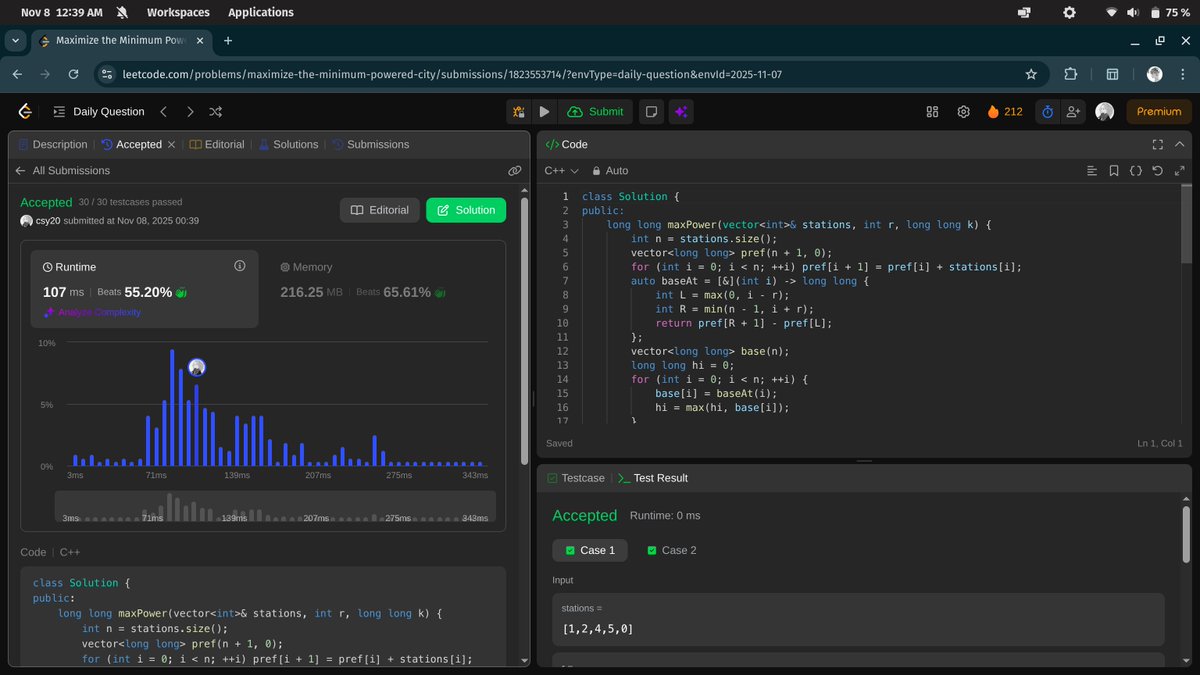Copy the submission link icon
The height and width of the screenshot is (675, 1200).
514,171
